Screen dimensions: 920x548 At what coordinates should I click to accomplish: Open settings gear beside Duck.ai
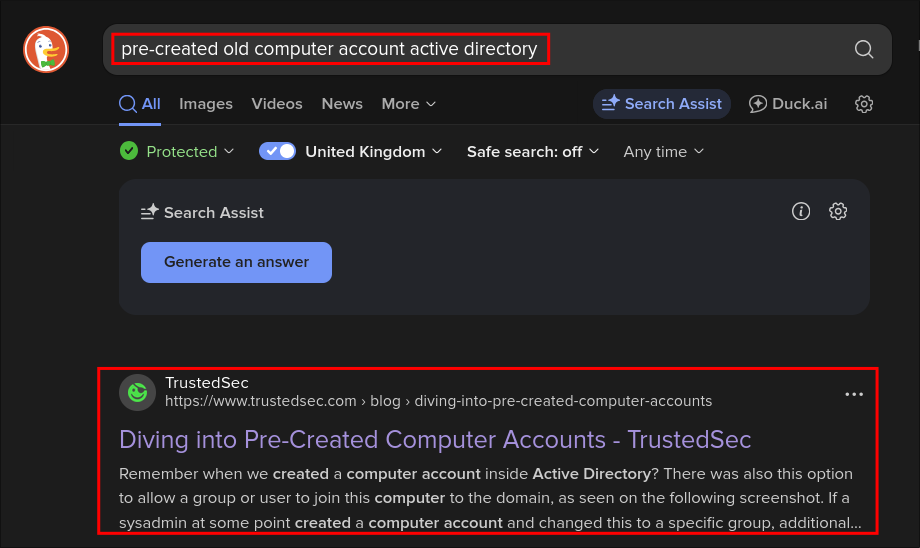tap(864, 104)
